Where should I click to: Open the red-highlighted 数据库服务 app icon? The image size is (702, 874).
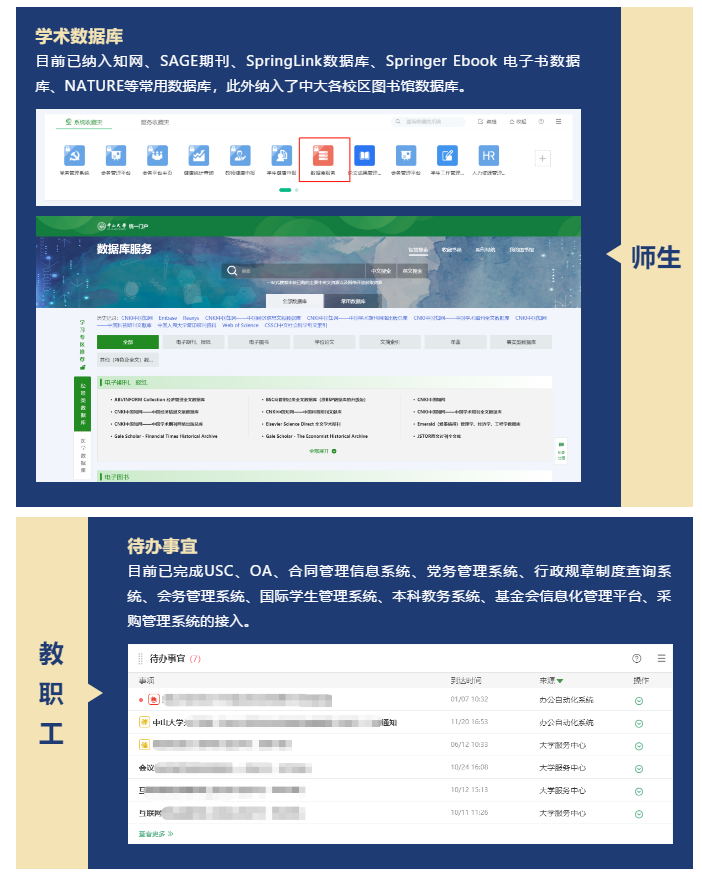tap(324, 157)
